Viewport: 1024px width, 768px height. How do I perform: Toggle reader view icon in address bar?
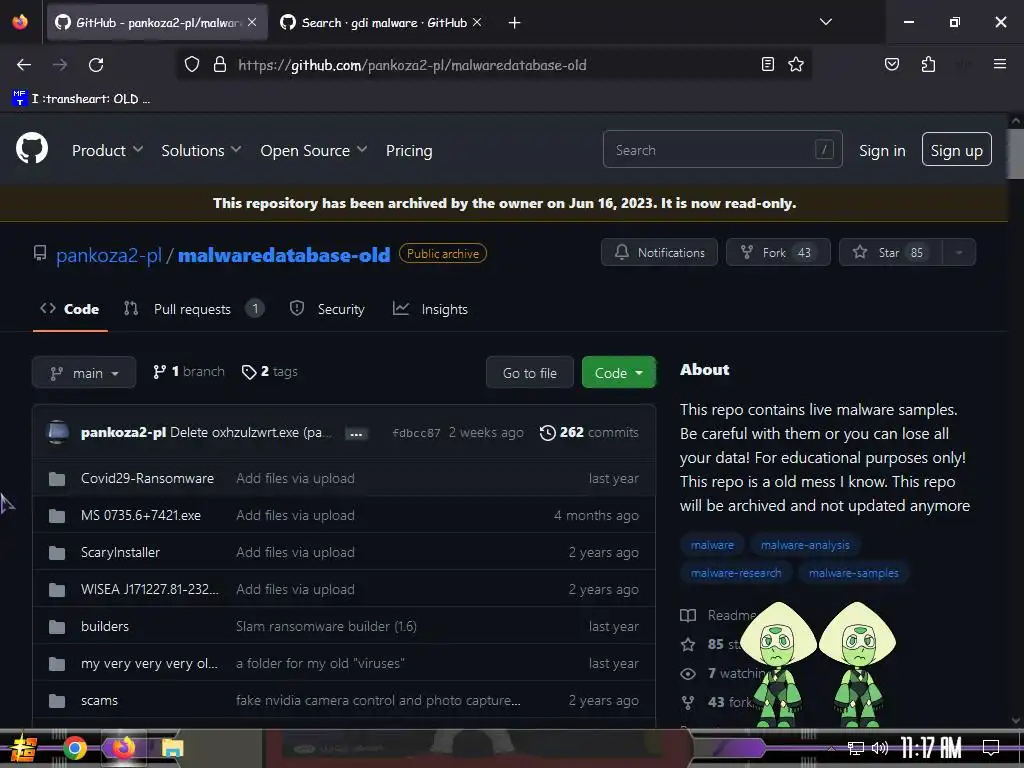coord(768,64)
